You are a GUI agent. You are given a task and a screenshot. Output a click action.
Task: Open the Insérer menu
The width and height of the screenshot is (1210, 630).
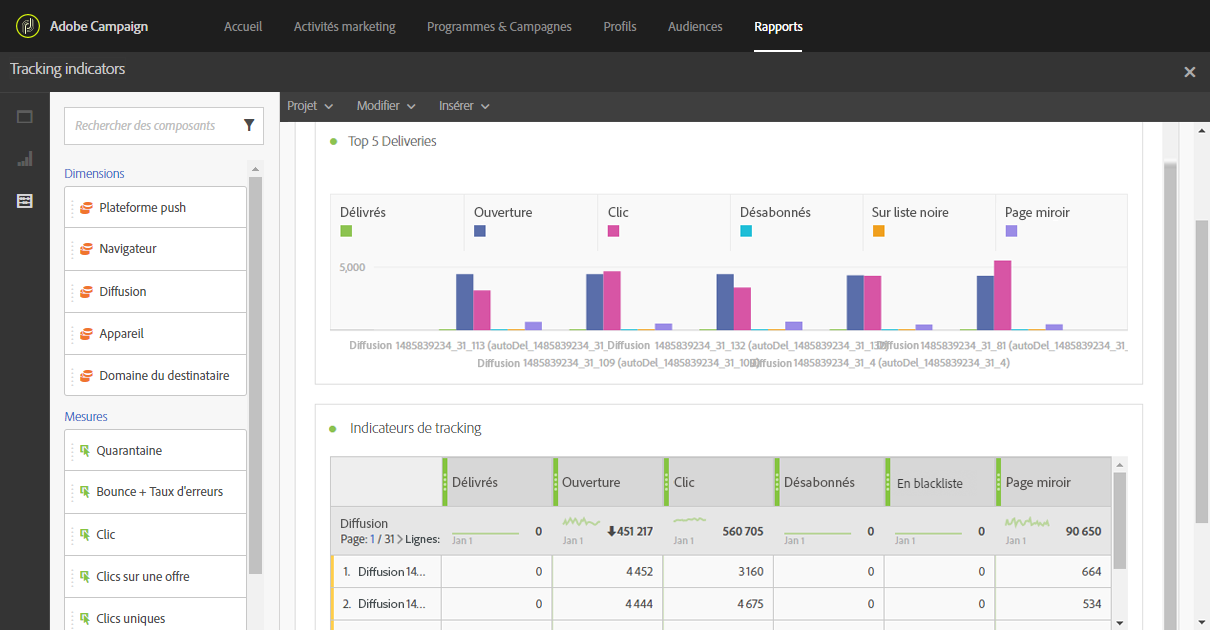464,106
